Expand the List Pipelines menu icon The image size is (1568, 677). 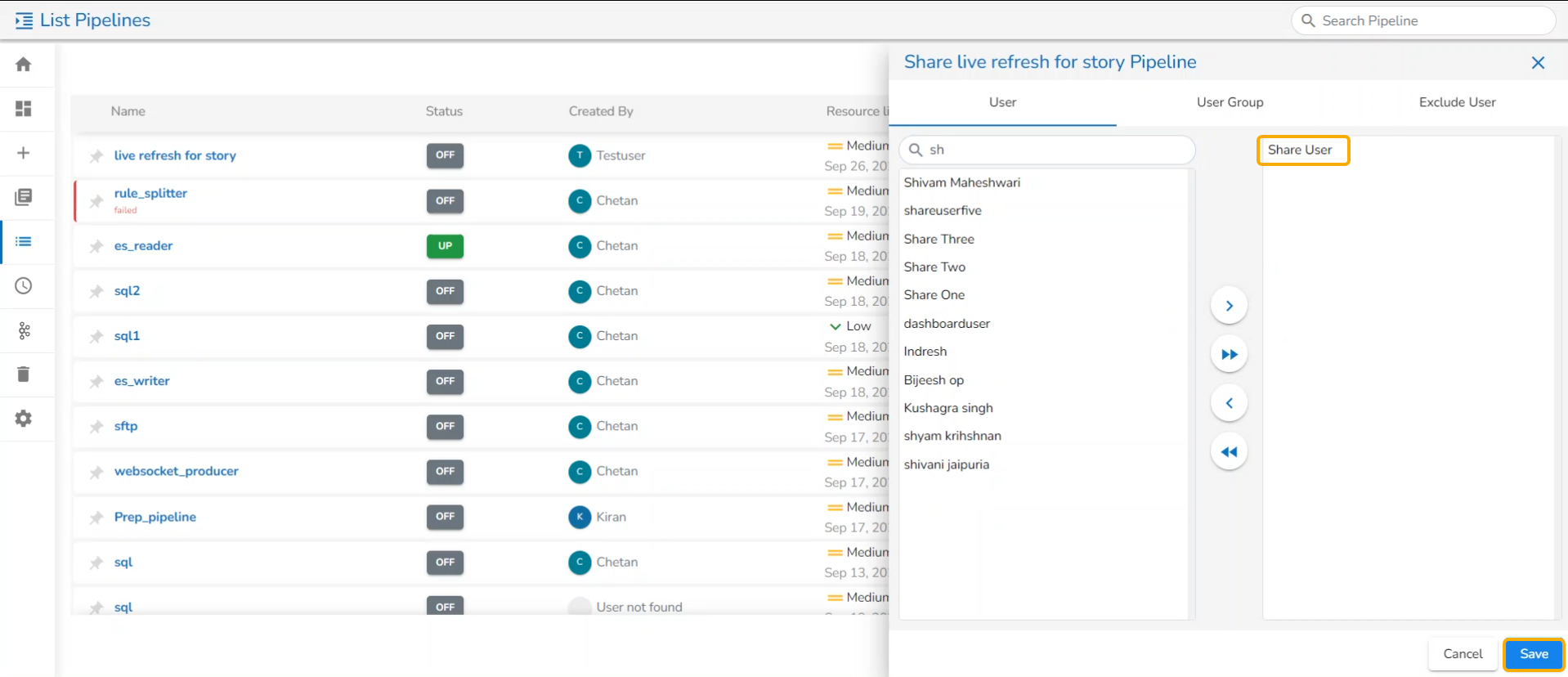click(24, 20)
